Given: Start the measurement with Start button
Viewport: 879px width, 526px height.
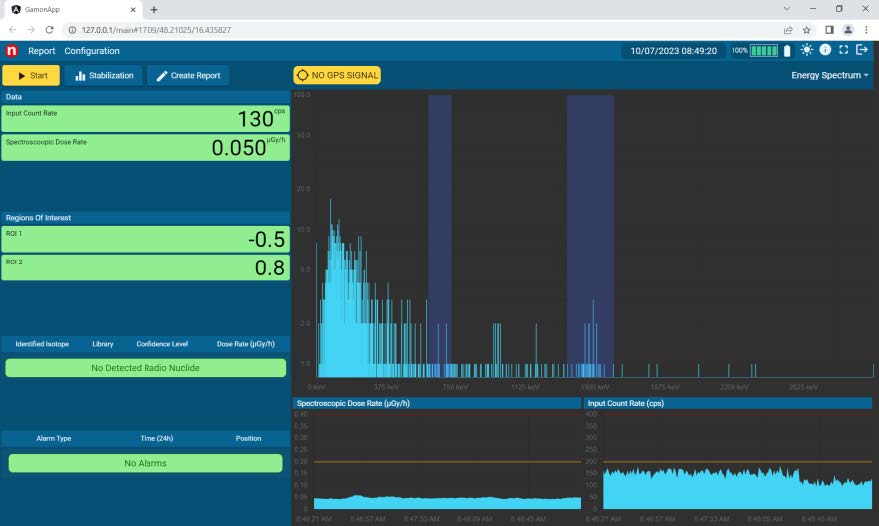Looking at the screenshot, I should coord(31,75).
